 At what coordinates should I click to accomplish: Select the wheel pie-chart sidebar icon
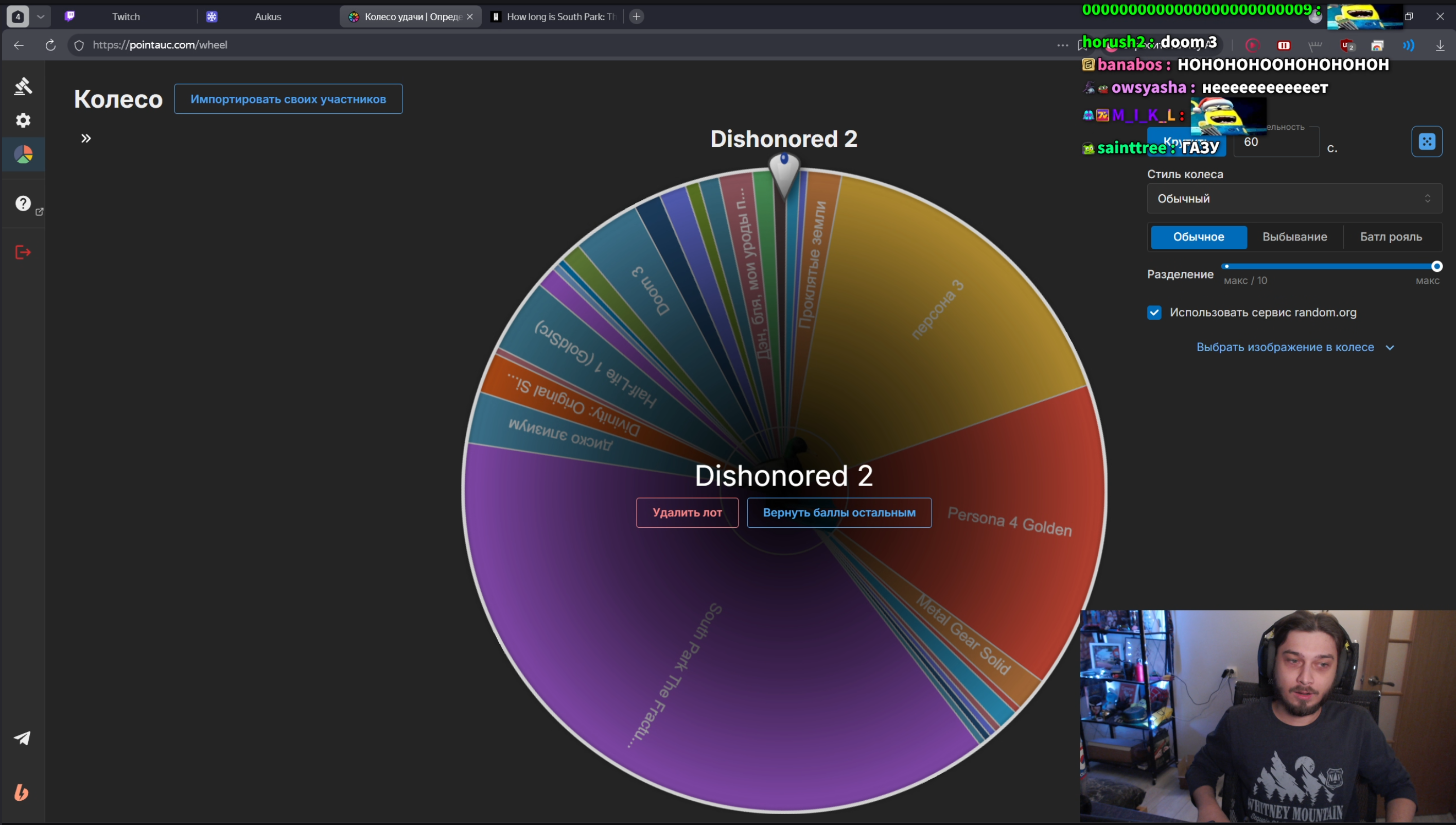coord(23,154)
